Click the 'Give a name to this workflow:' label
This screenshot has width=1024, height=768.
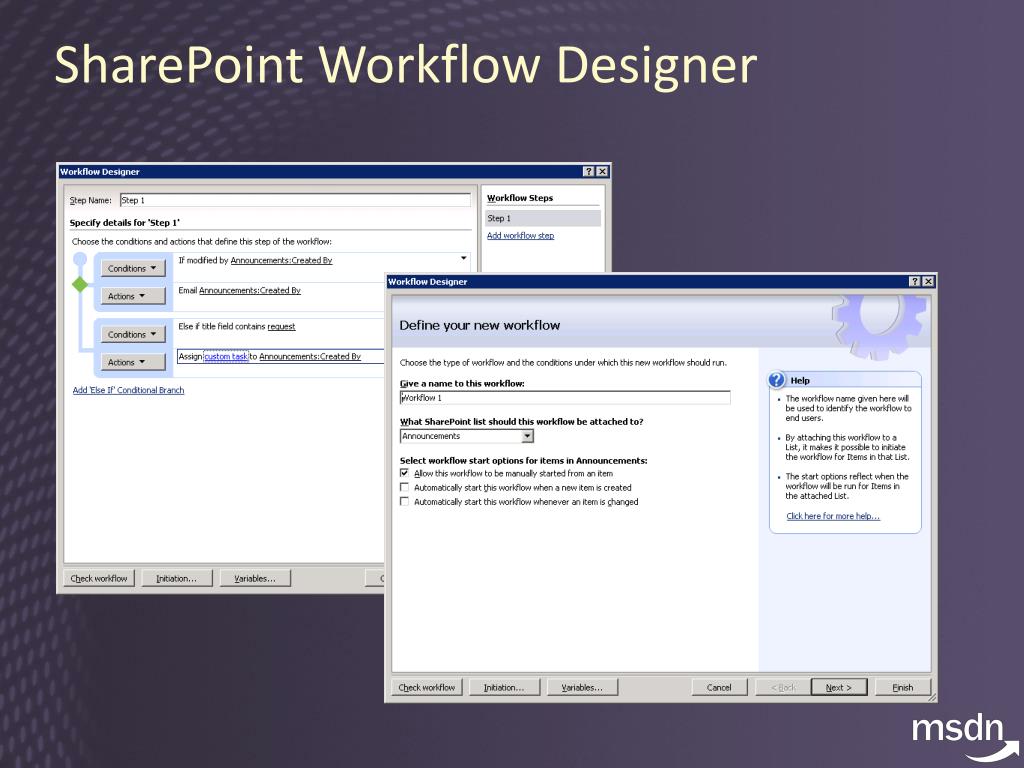coord(462,383)
